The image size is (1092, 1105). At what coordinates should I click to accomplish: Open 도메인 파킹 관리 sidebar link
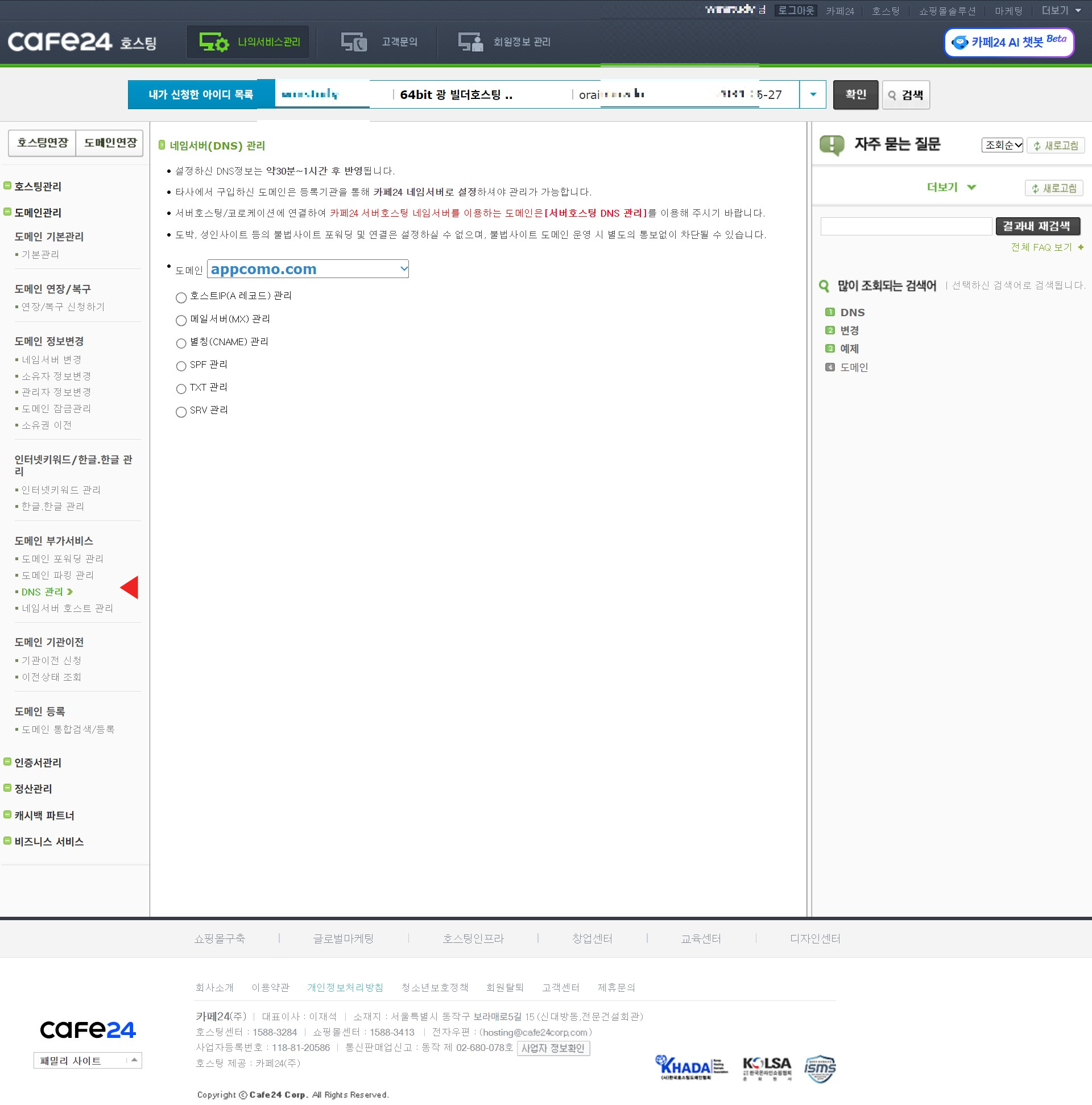pos(58,575)
